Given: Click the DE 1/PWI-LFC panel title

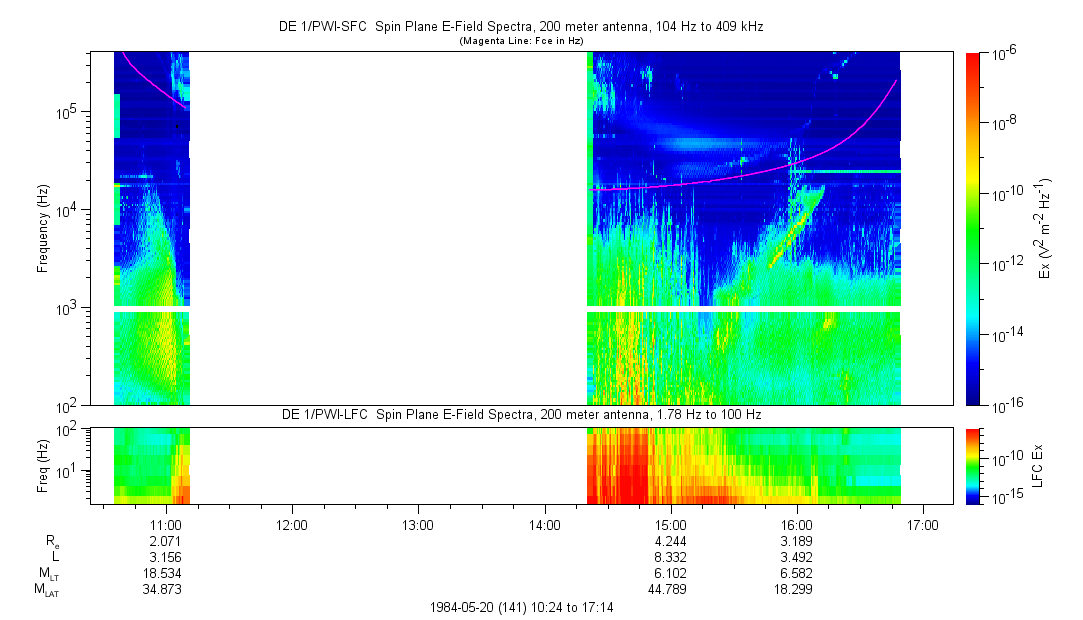Looking at the screenshot, I should pos(520,414).
